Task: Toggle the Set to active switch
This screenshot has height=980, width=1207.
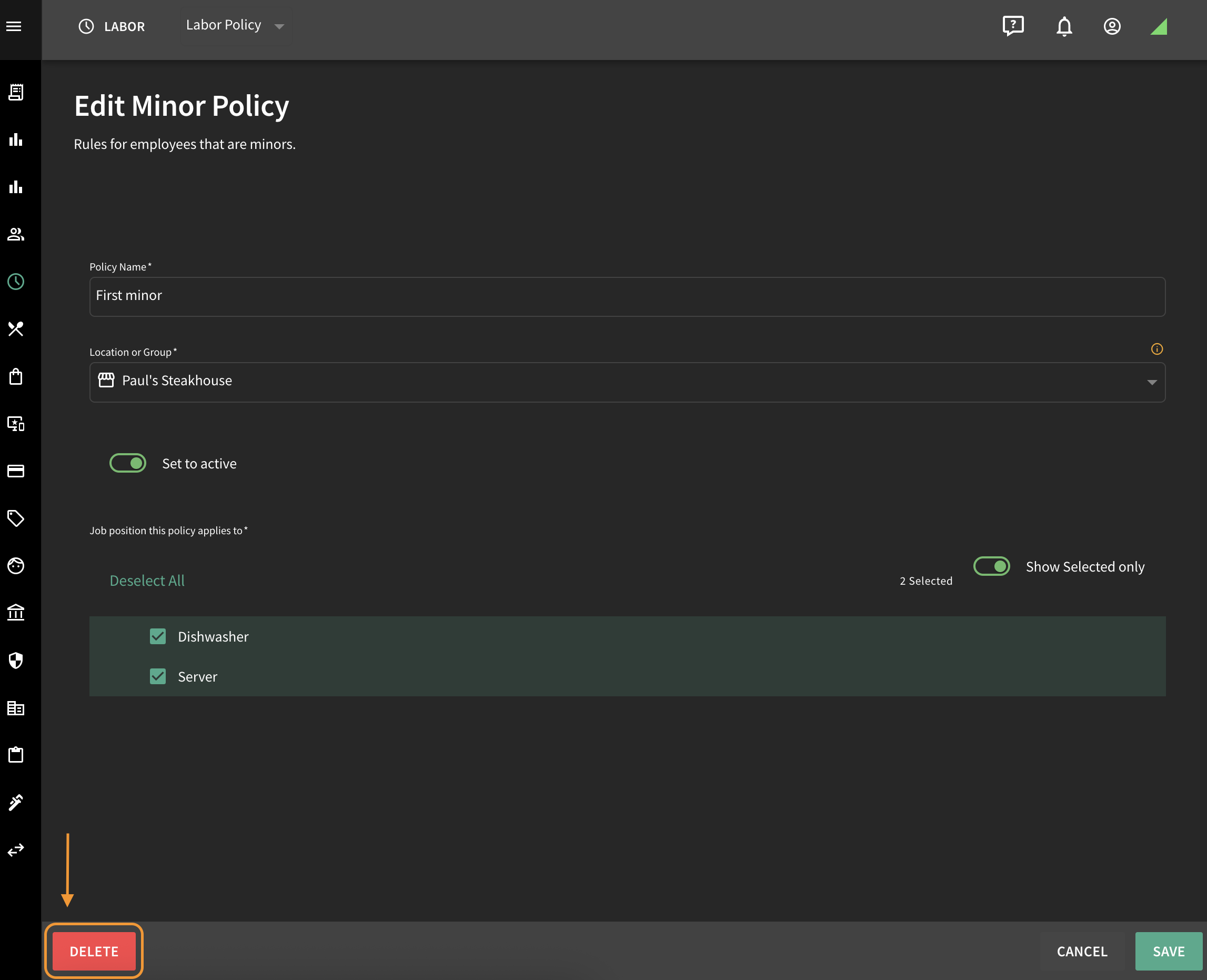Action: [x=127, y=463]
